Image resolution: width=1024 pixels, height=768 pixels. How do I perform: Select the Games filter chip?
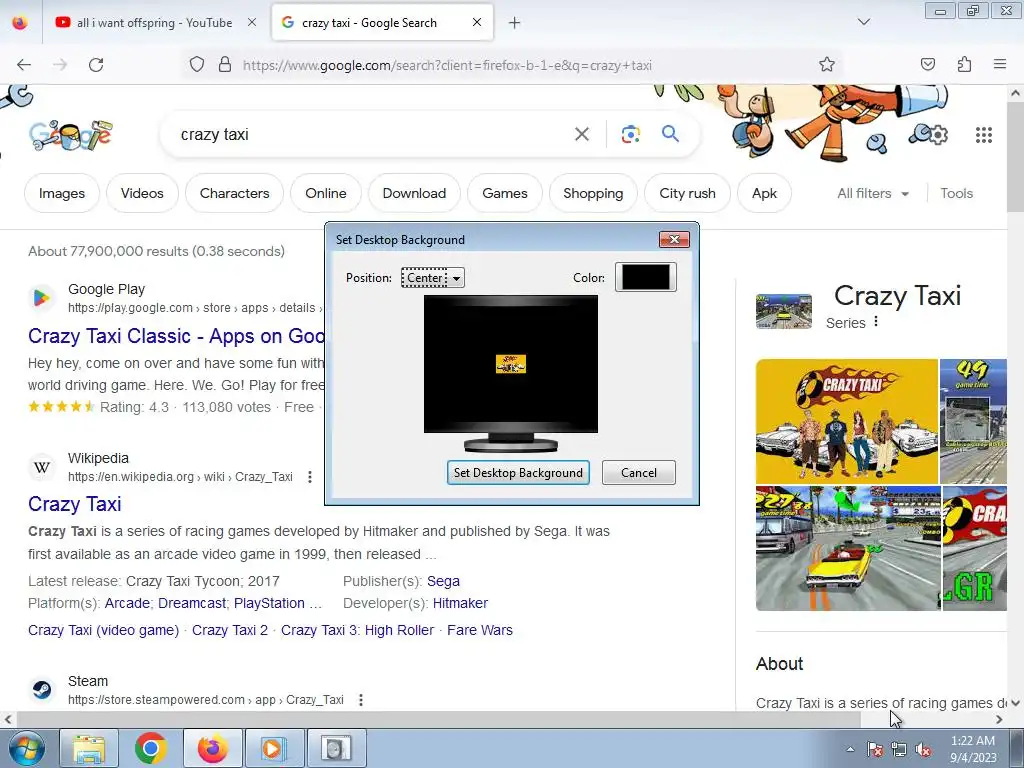tap(505, 193)
